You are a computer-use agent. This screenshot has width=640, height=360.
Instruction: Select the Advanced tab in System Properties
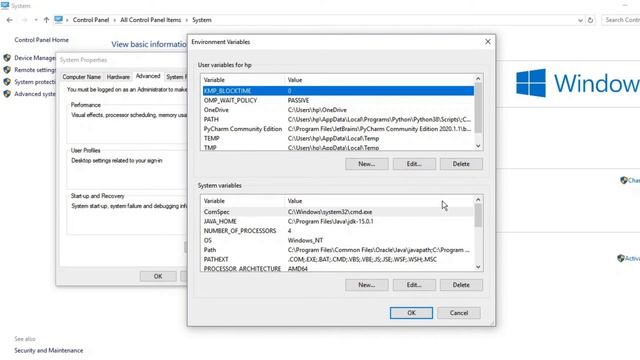pos(148,76)
